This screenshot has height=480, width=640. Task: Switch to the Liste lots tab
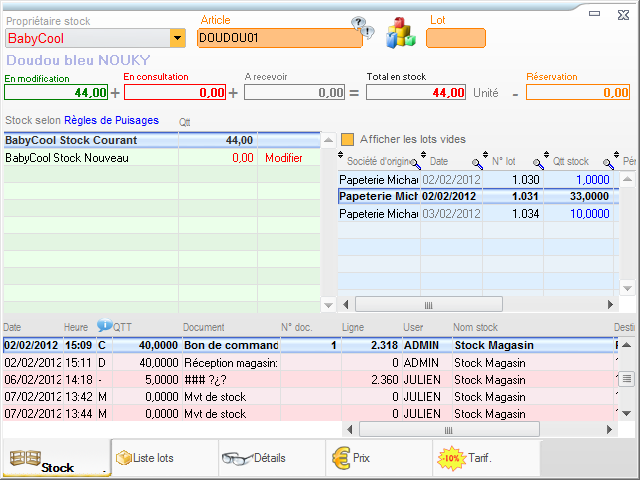click(146, 458)
